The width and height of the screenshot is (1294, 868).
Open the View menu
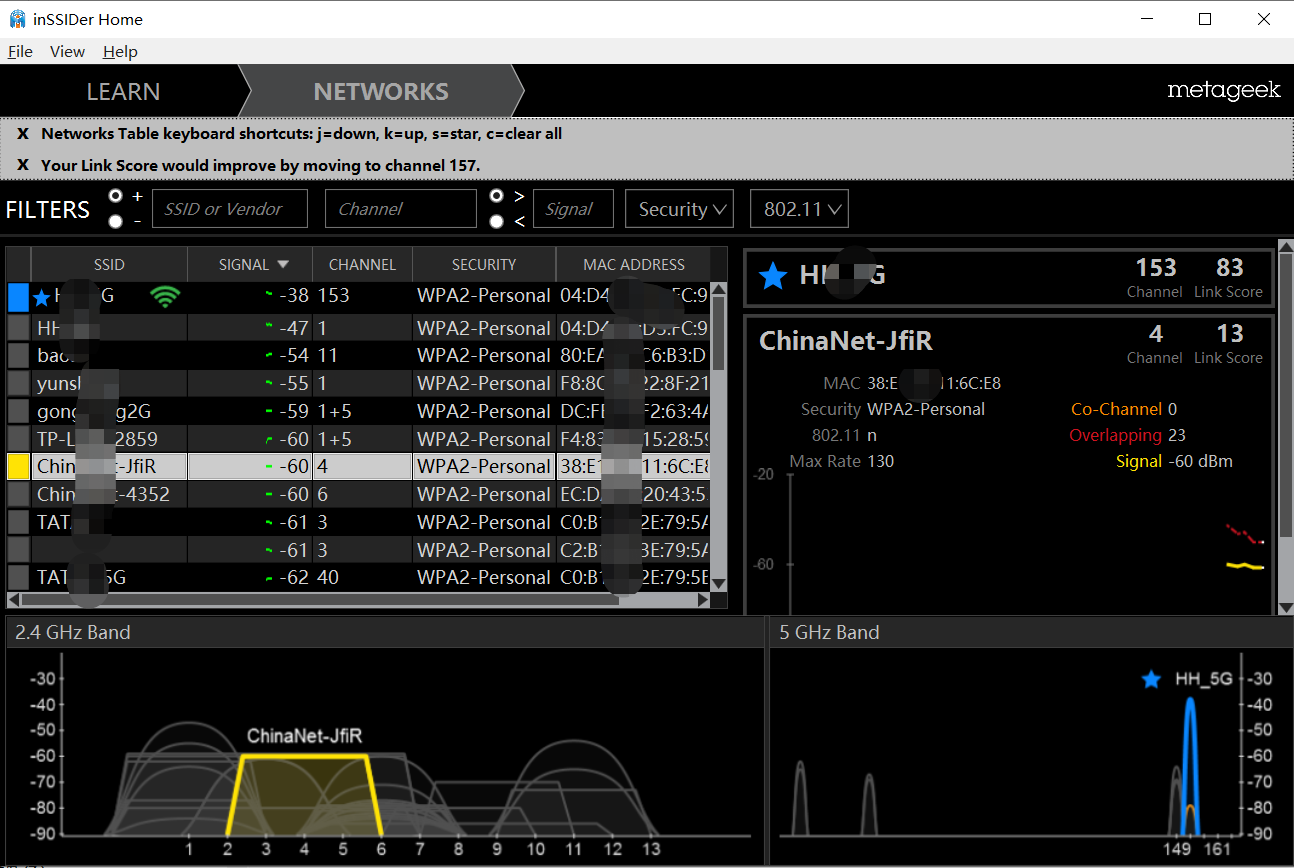(x=67, y=52)
